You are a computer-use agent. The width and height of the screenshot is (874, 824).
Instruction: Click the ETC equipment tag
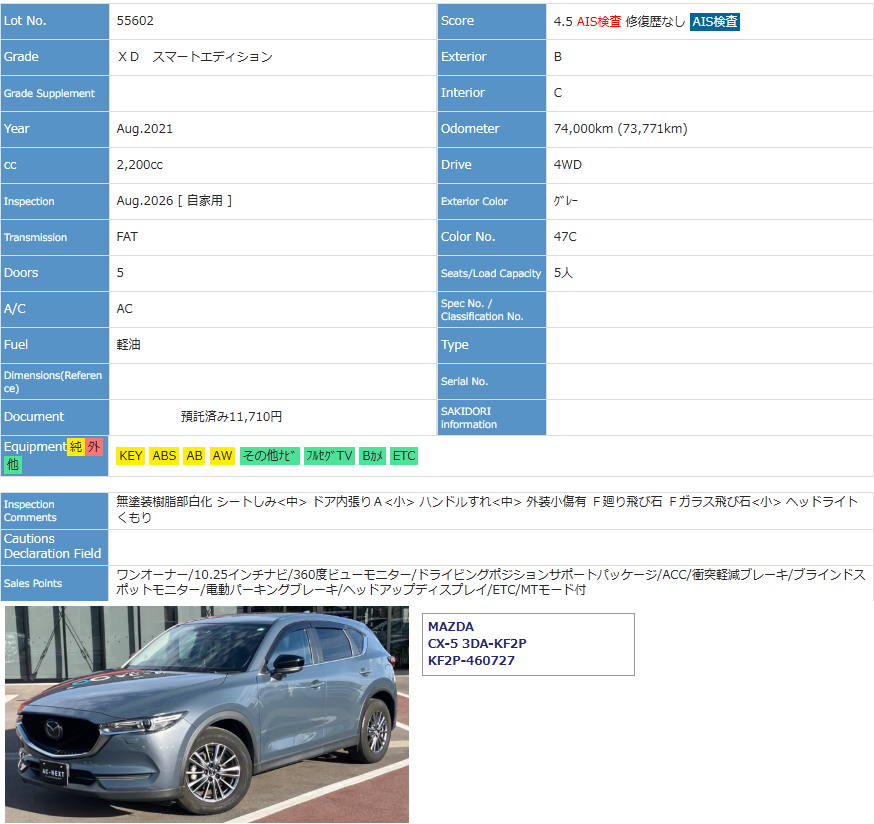click(404, 456)
